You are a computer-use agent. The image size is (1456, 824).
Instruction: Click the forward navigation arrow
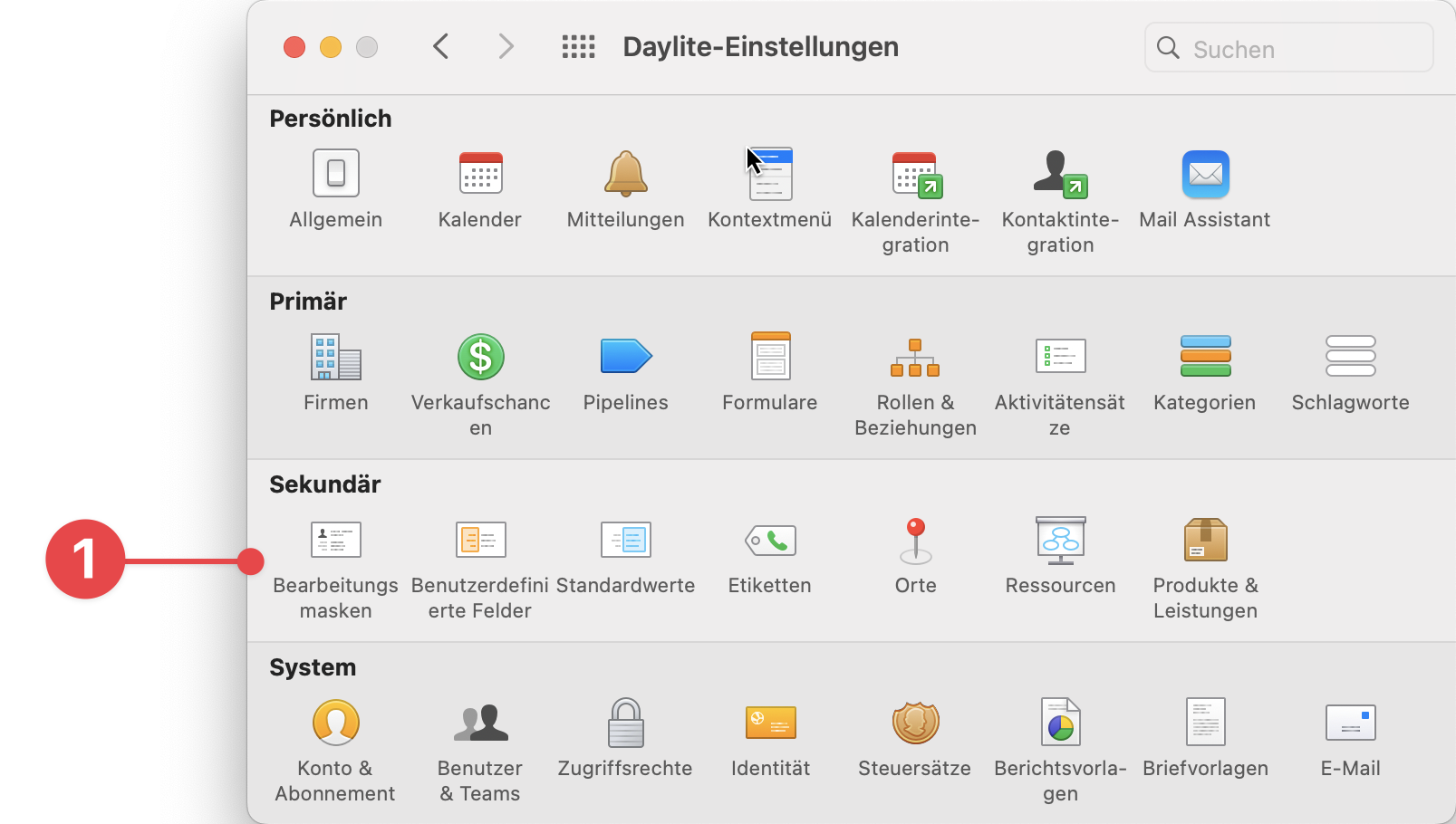click(506, 46)
